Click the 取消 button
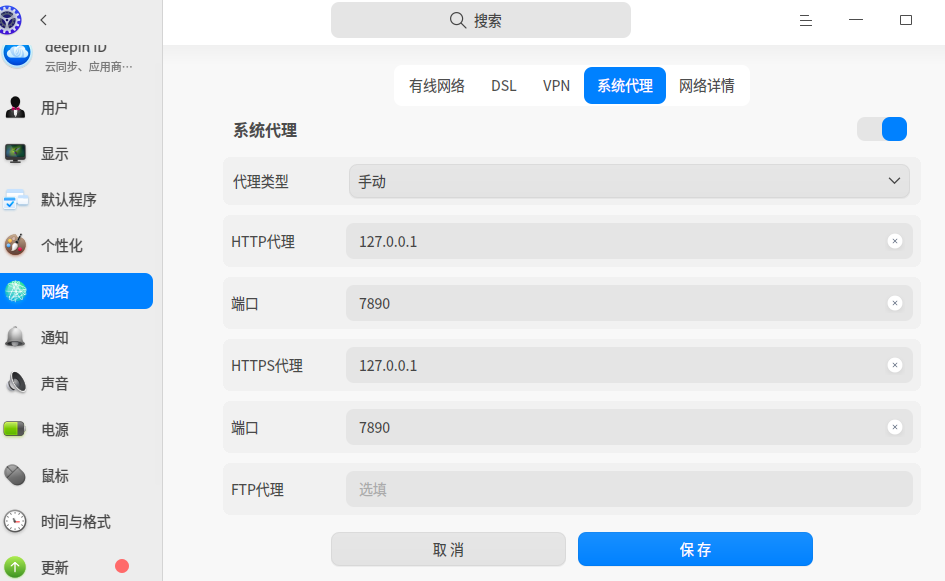 pyautogui.click(x=448, y=549)
